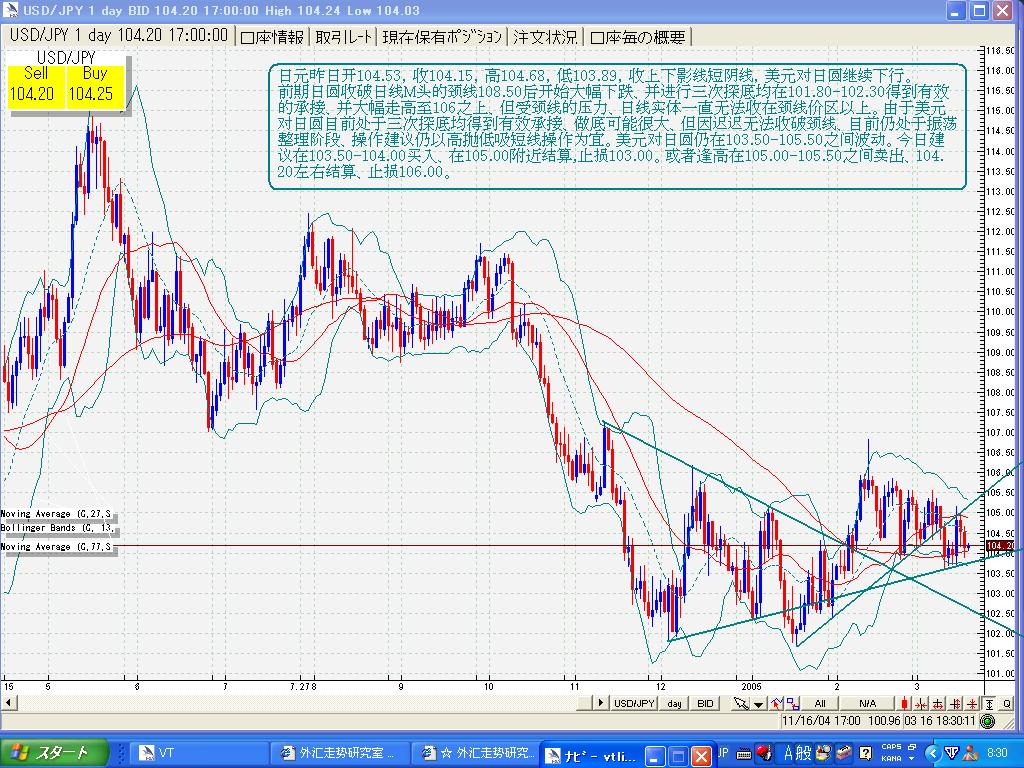Viewport: 1024px width, 768px height.
Task: Open the BID price type selector
Action: [706, 703]
